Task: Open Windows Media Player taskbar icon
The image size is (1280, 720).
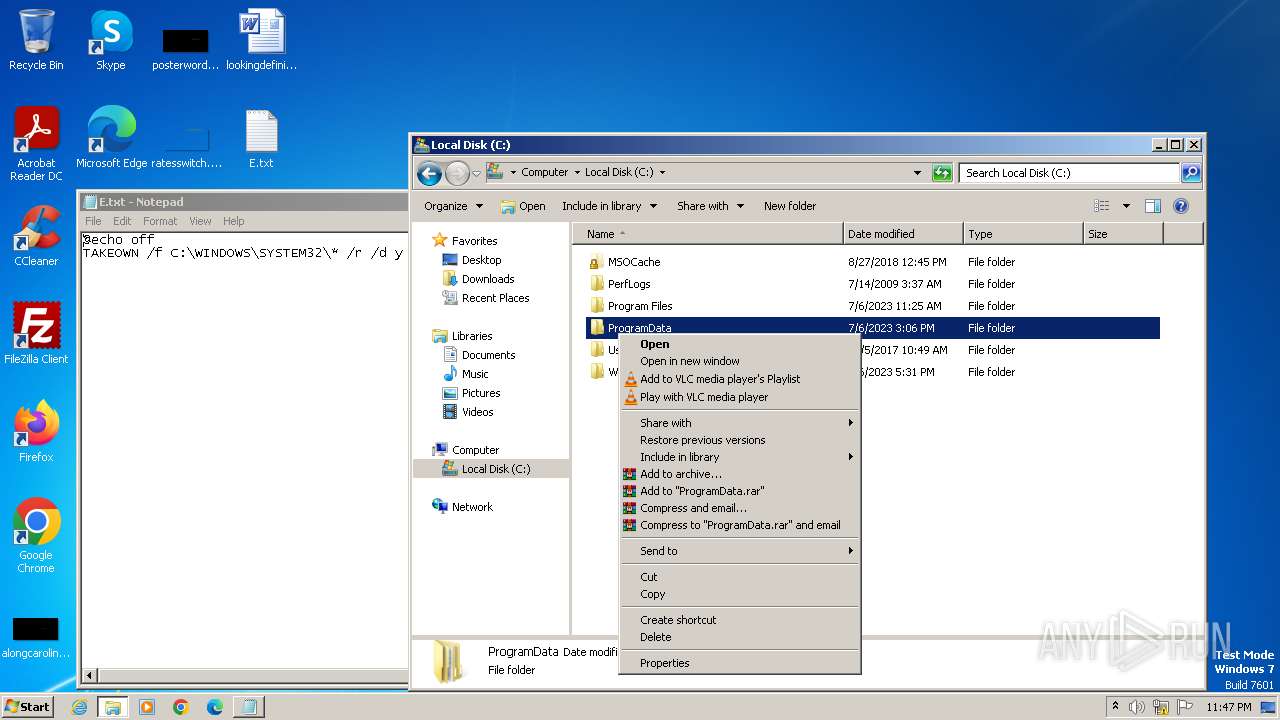Action: pyautogui.click(x=147, y=707)
